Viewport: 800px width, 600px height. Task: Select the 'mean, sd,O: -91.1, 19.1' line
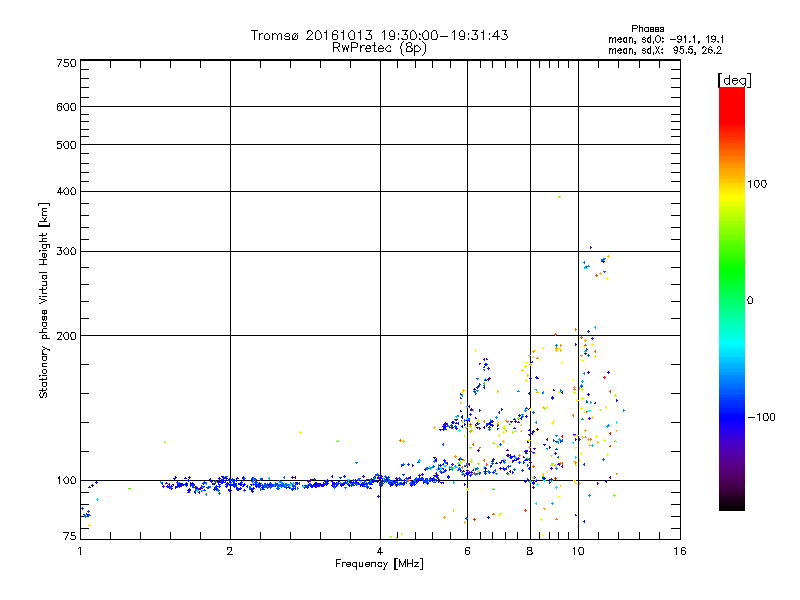coord(666,39)
